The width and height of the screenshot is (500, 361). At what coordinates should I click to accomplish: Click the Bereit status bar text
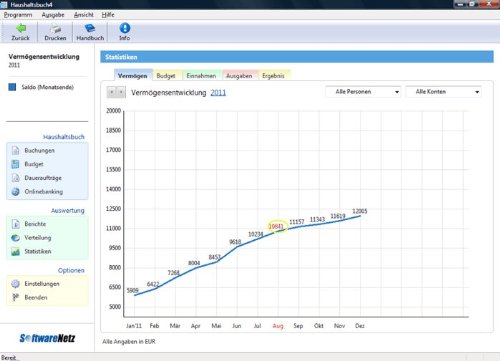coord(8,357)
